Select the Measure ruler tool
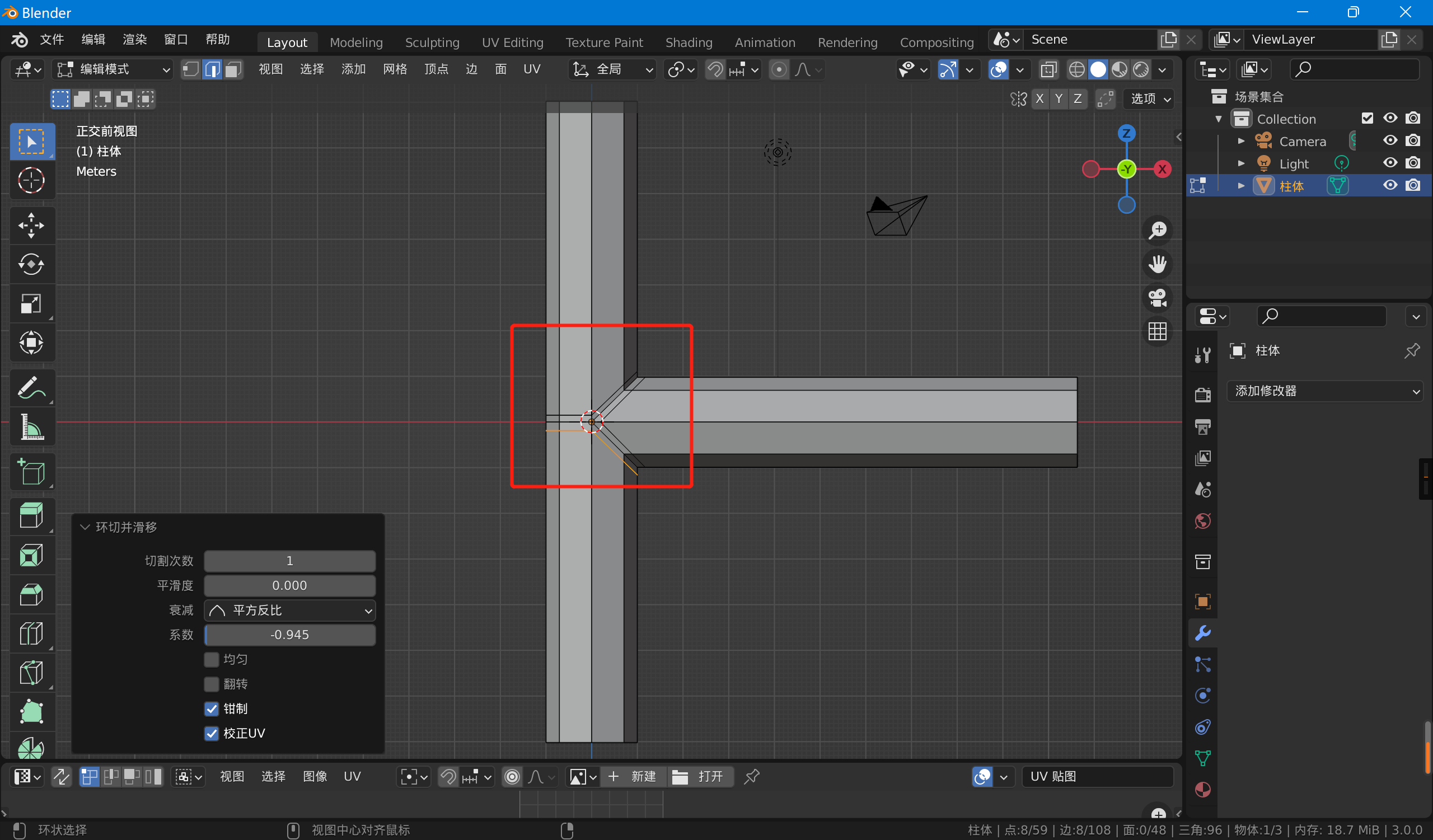 coord(32,427)
